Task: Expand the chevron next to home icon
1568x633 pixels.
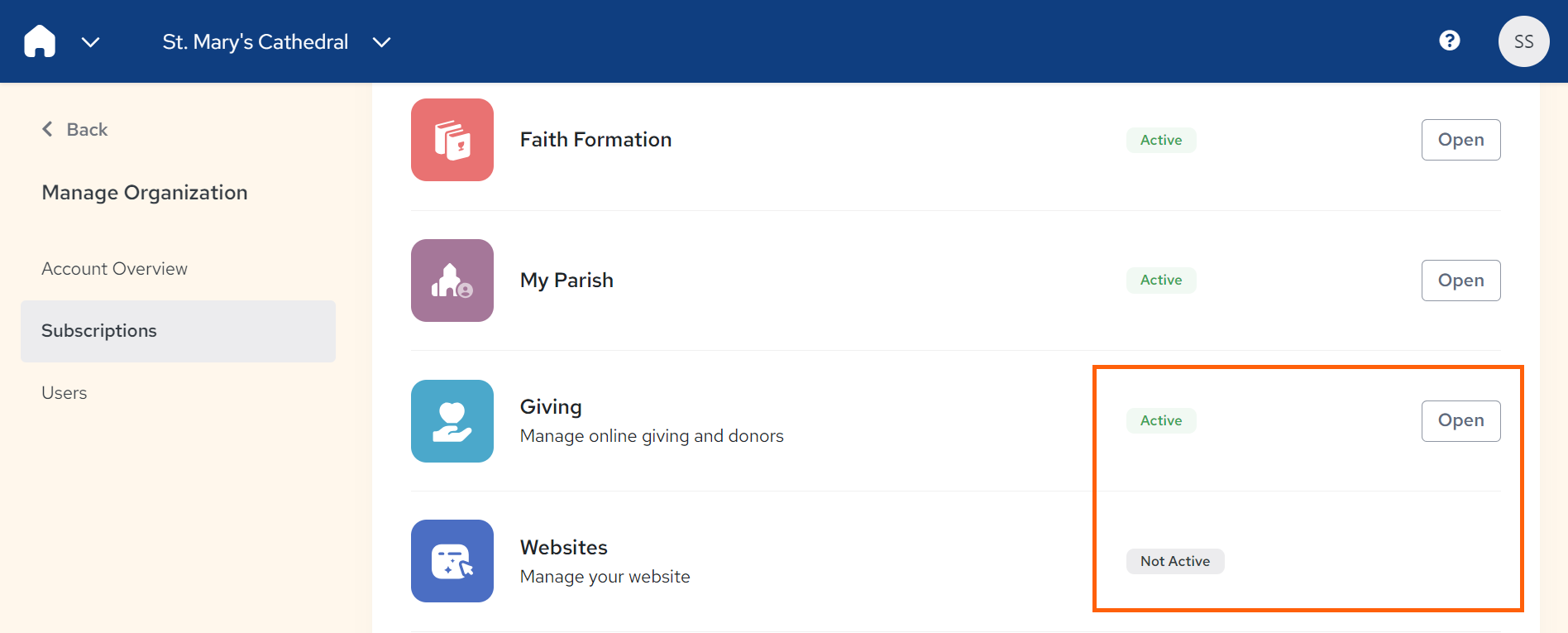Action: (x=91, y=42)
